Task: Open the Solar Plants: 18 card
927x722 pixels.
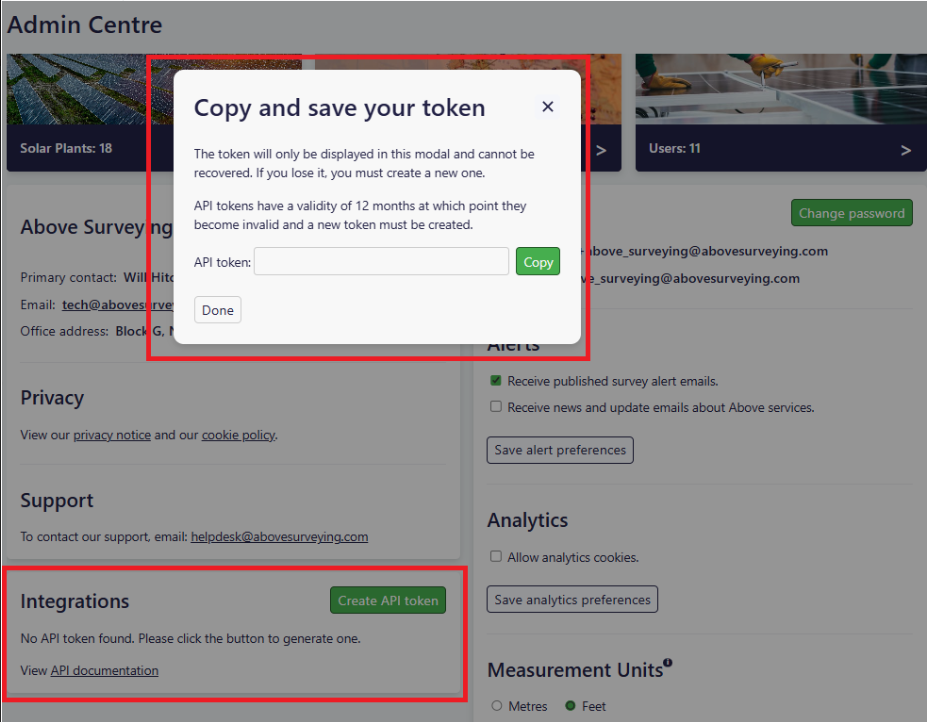Action: pos(80,148)
